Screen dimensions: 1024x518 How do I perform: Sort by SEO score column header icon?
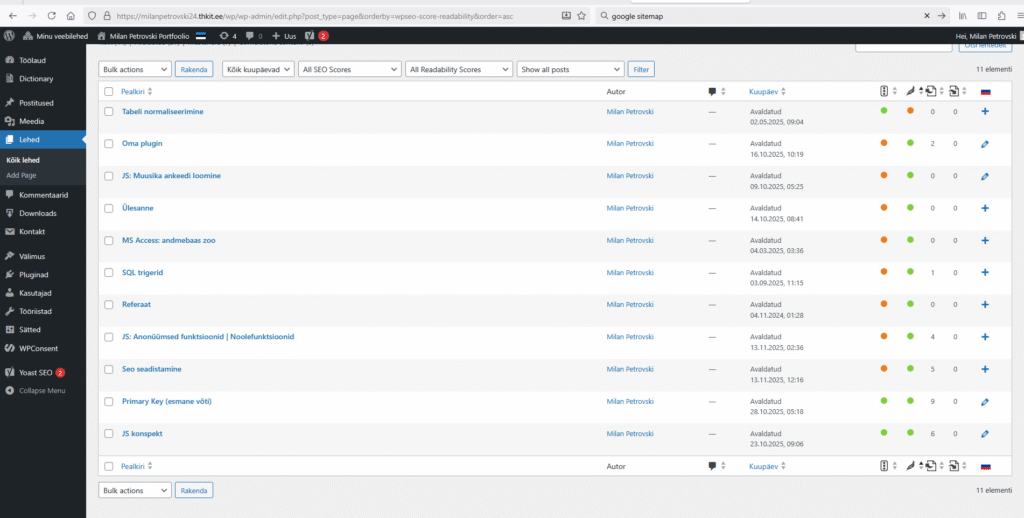(x=884, y=91)
